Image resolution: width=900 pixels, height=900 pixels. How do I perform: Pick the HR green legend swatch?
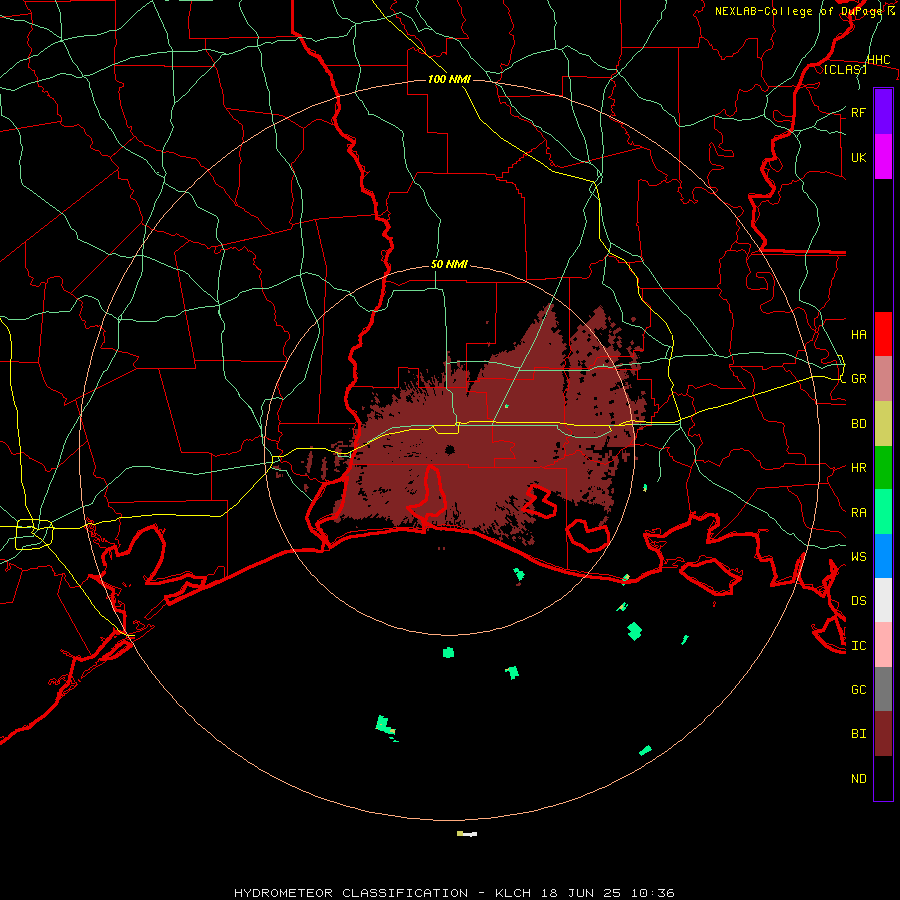tap(883, 468)
